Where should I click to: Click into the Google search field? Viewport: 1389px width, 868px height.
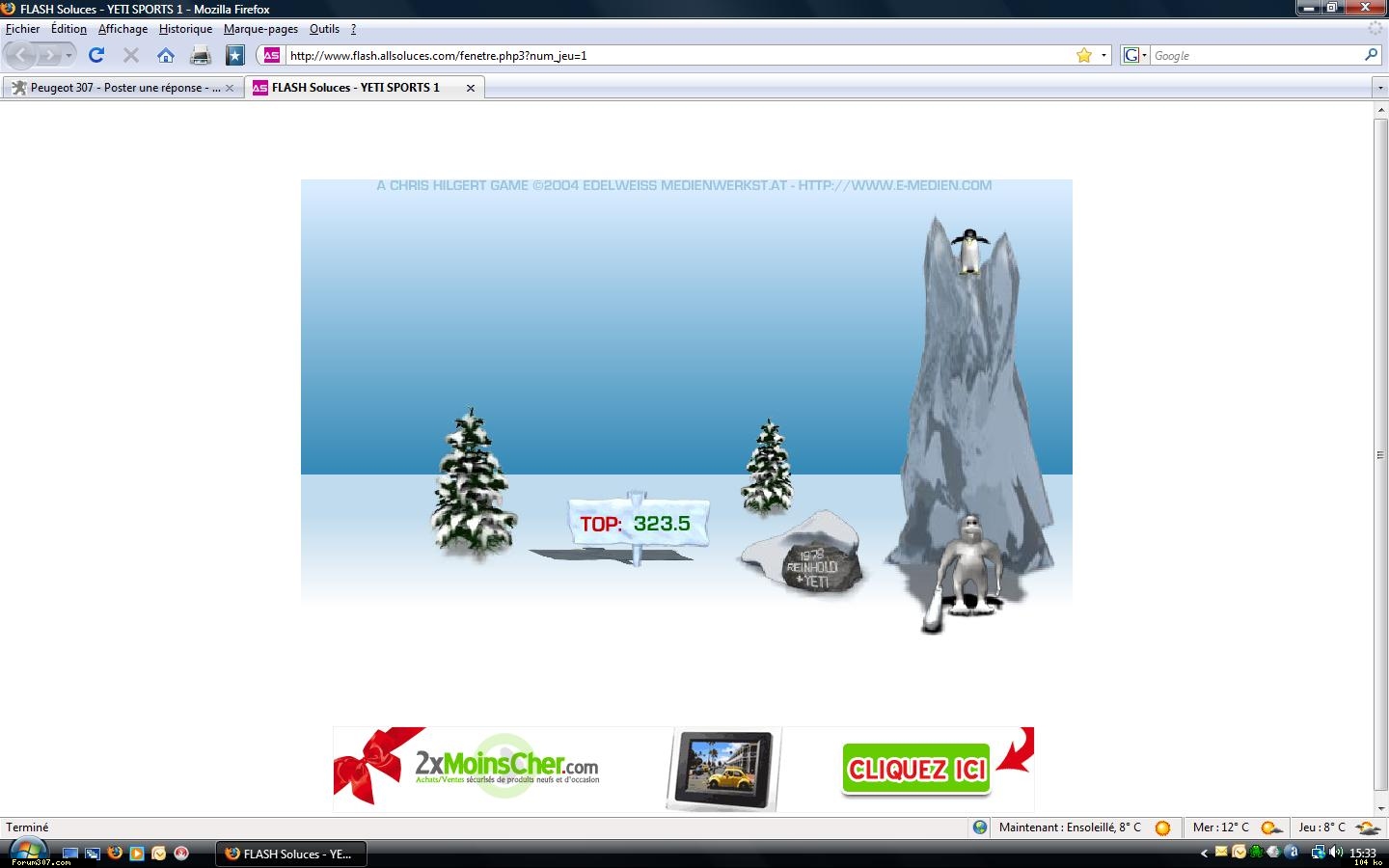tap(1254, 56)
